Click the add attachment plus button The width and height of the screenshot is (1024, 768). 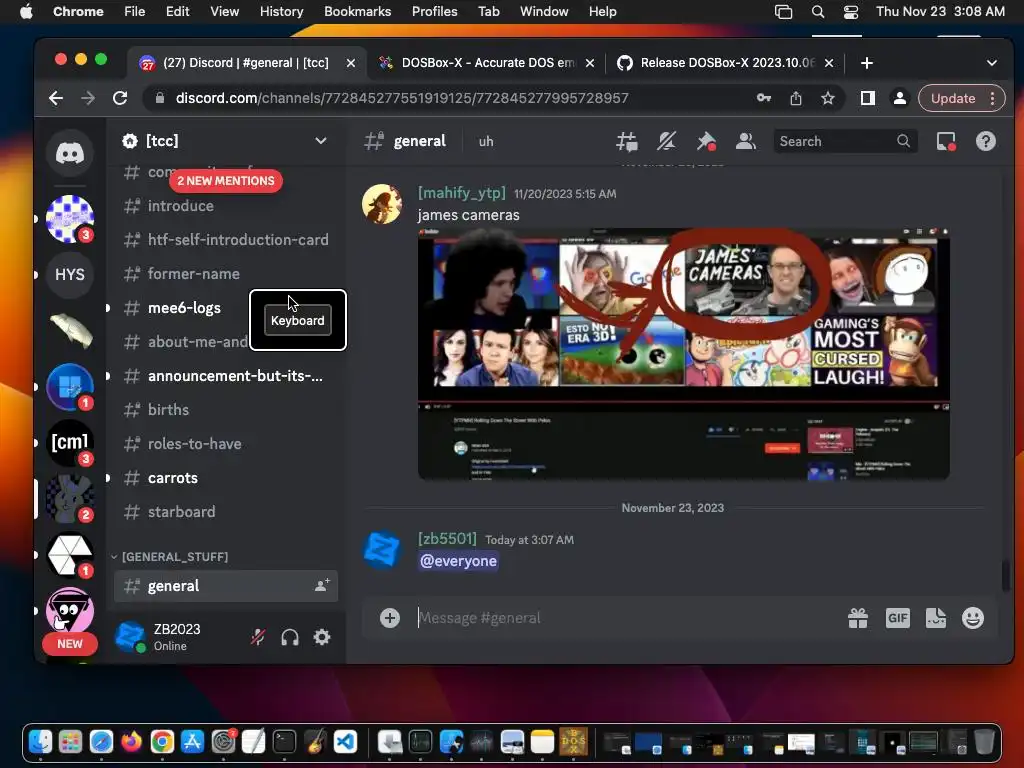coord(390,618)
